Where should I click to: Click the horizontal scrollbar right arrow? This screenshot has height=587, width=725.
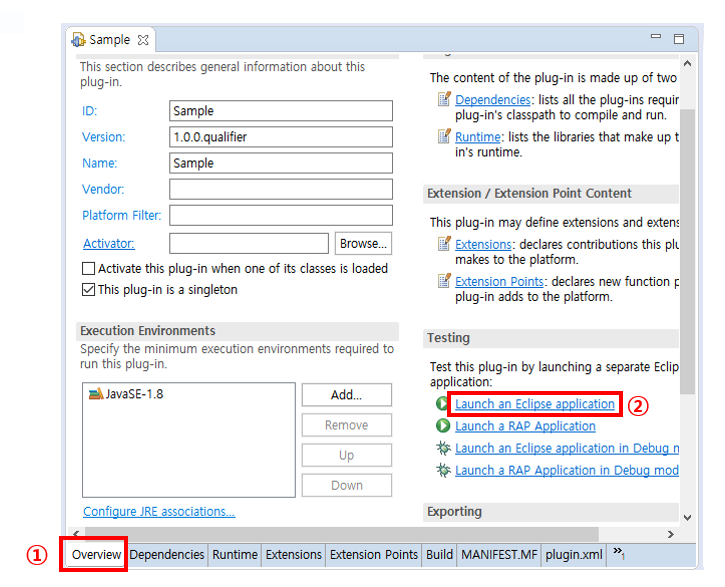click(671, 534)
